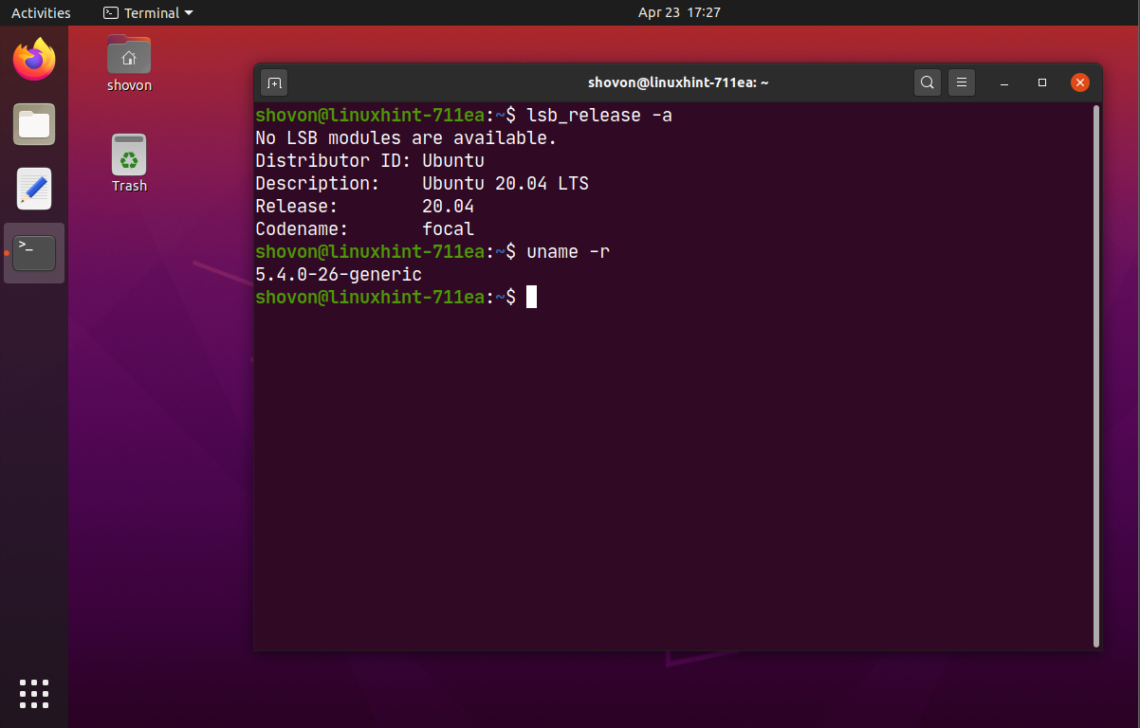Click the search icon in terminal titlebar
Image resolution: width=1140 pixels, height=728 pixels.
click(x=926, y=82)
